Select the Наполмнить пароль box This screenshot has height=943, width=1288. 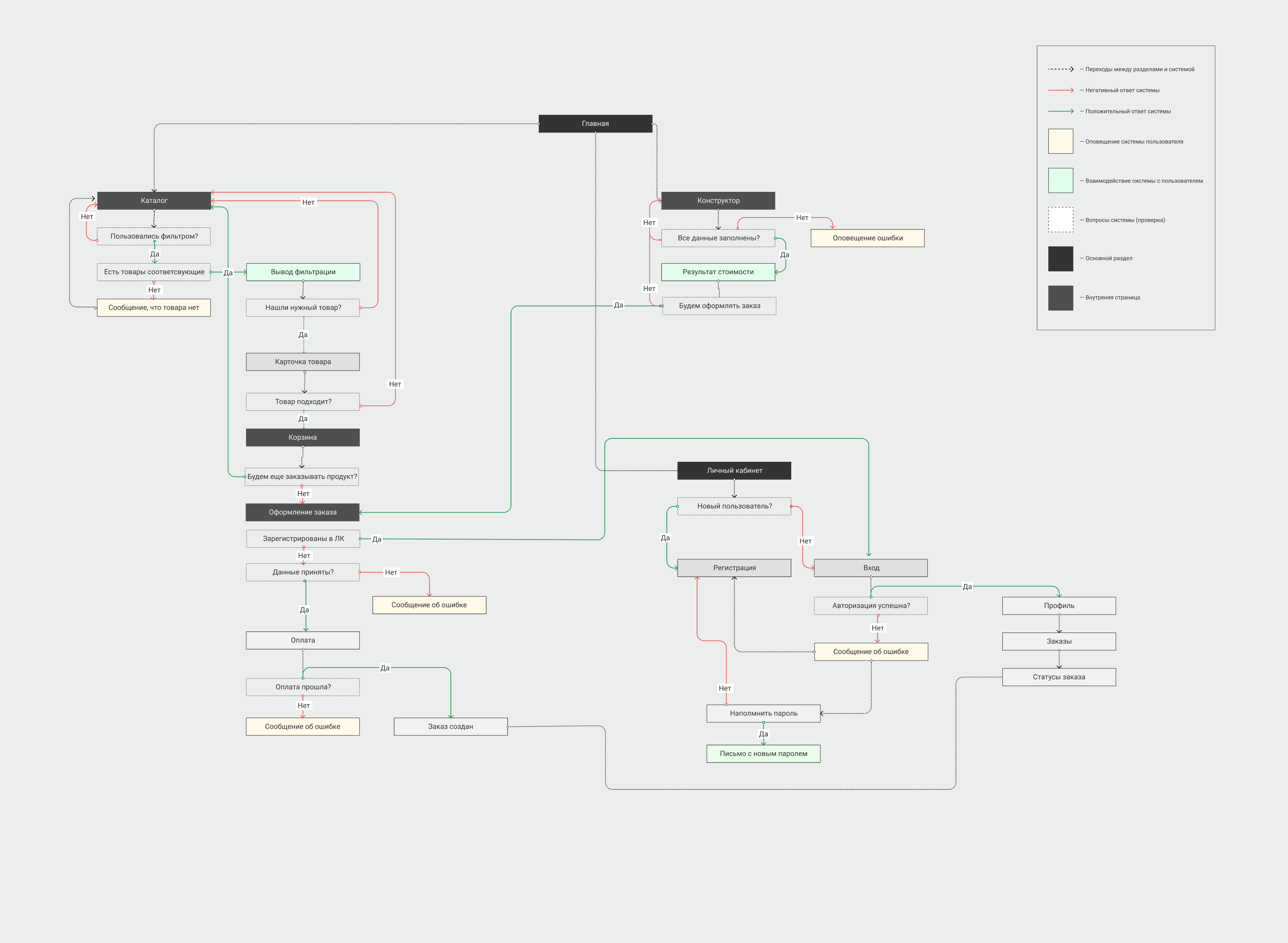(763, 713)
